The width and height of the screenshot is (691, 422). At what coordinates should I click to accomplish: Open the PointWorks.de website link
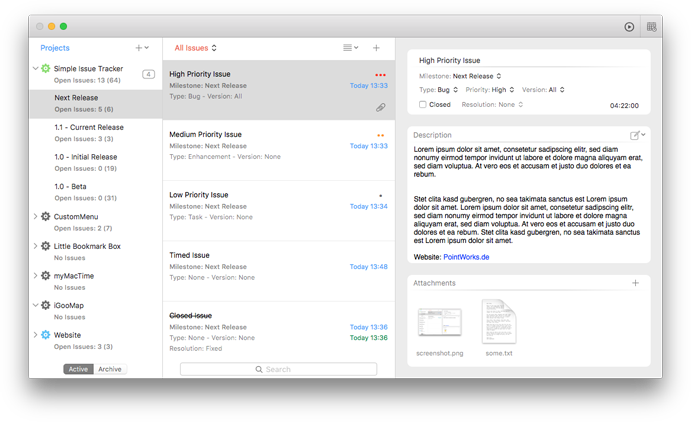(x=466, y=257)
